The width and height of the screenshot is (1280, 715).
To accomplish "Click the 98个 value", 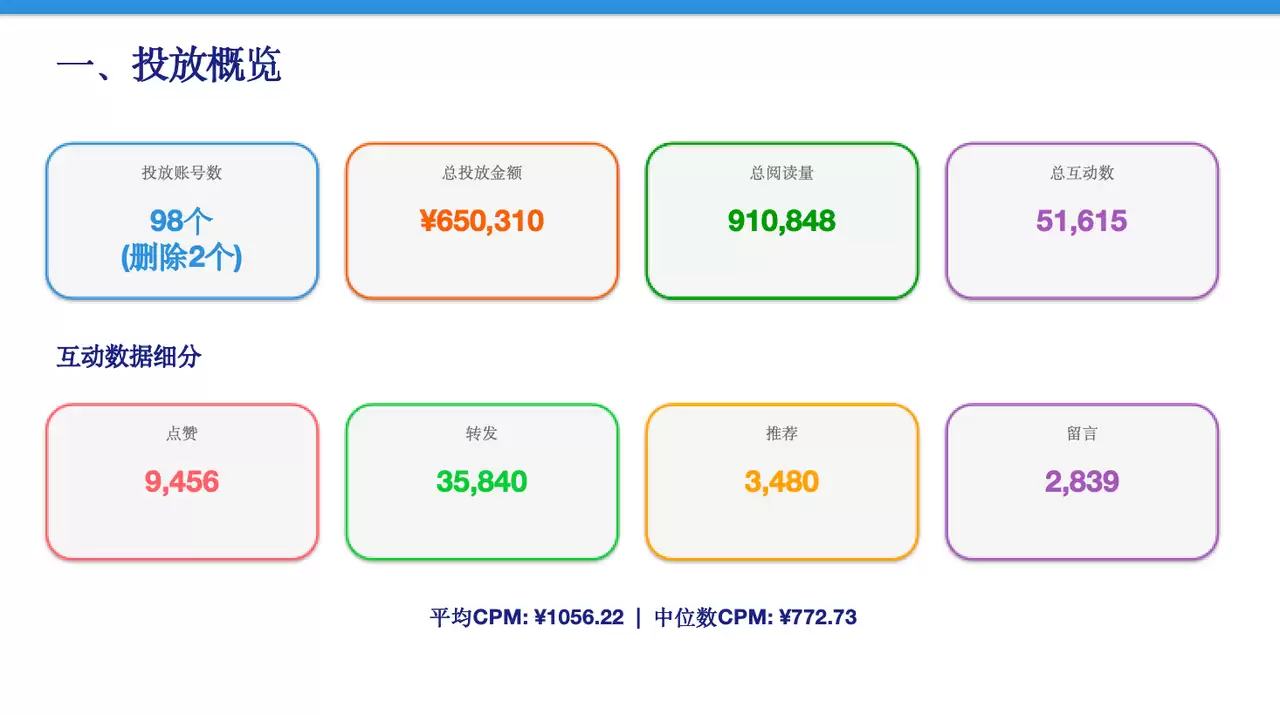I will point(182,221).
